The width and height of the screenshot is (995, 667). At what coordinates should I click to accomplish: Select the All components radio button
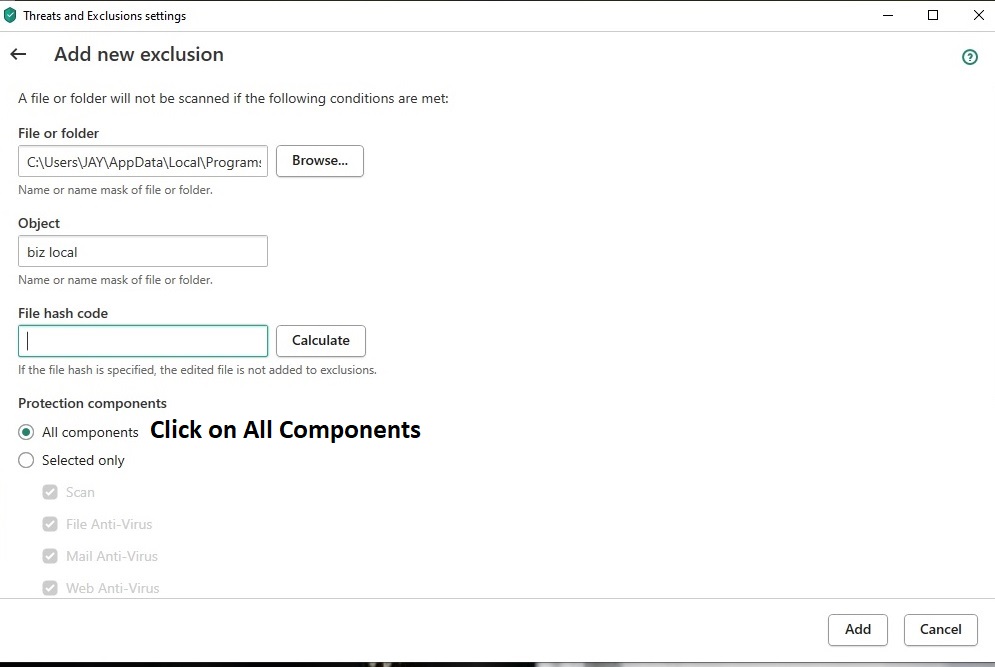pyautogui.click(x=26, y=432)
